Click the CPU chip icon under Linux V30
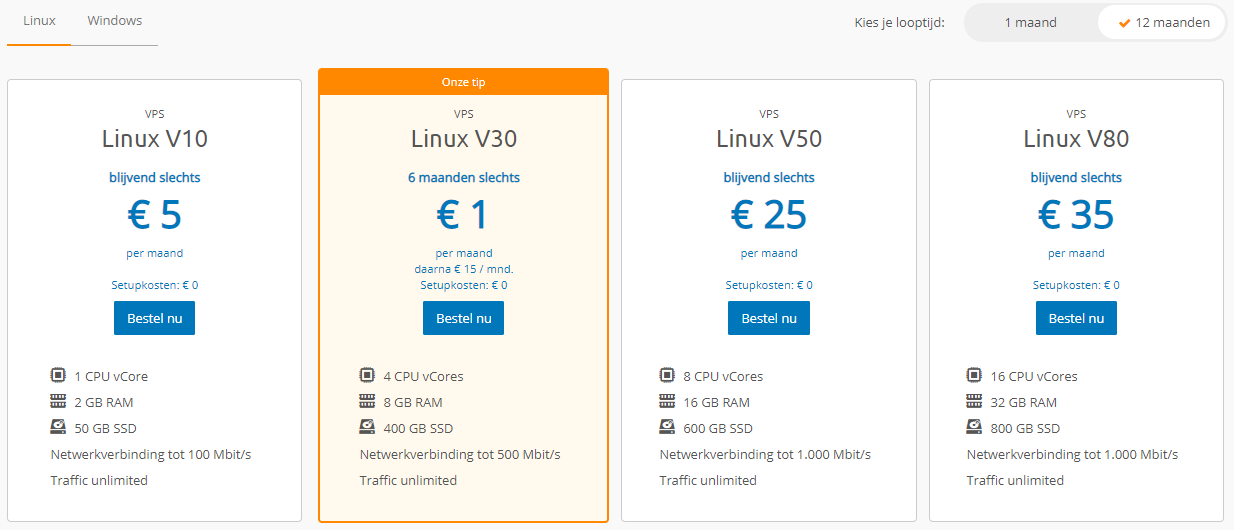This screenshot has height=530, width=1234. 367,376
